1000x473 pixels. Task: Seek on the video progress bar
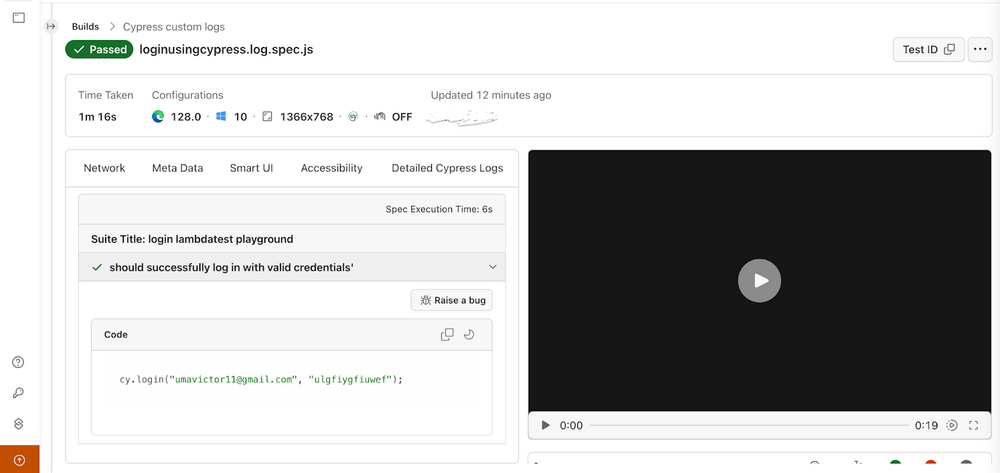point(749,425)
